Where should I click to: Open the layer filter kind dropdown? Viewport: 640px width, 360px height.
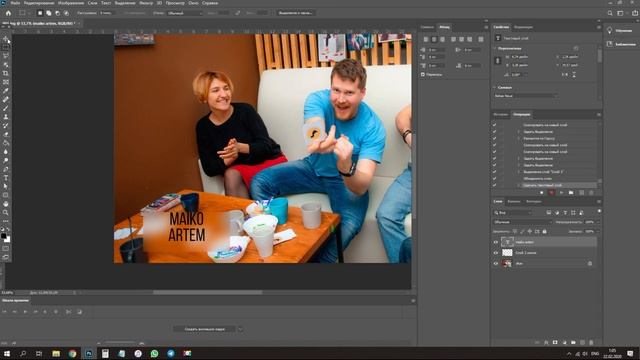[513, 213]
